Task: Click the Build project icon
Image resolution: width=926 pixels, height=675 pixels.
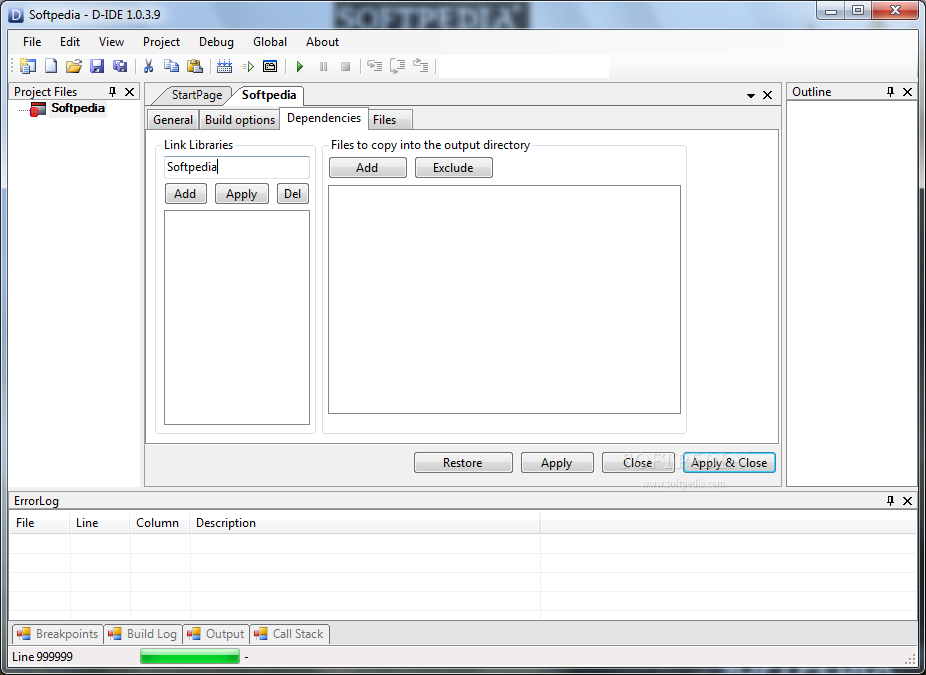Action: [224, 66]
